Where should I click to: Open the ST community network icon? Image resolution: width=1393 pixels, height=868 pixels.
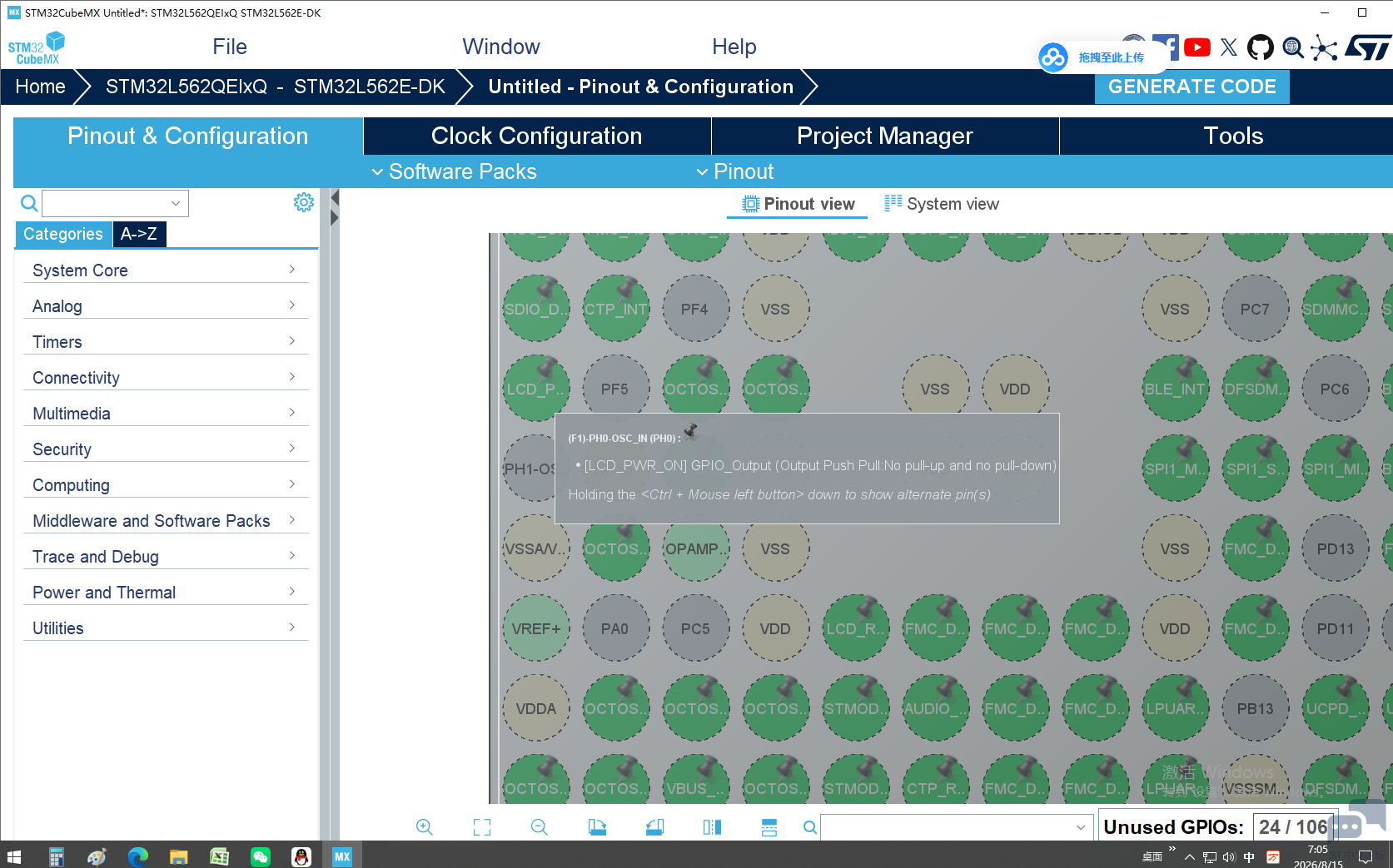(1324, 47)
